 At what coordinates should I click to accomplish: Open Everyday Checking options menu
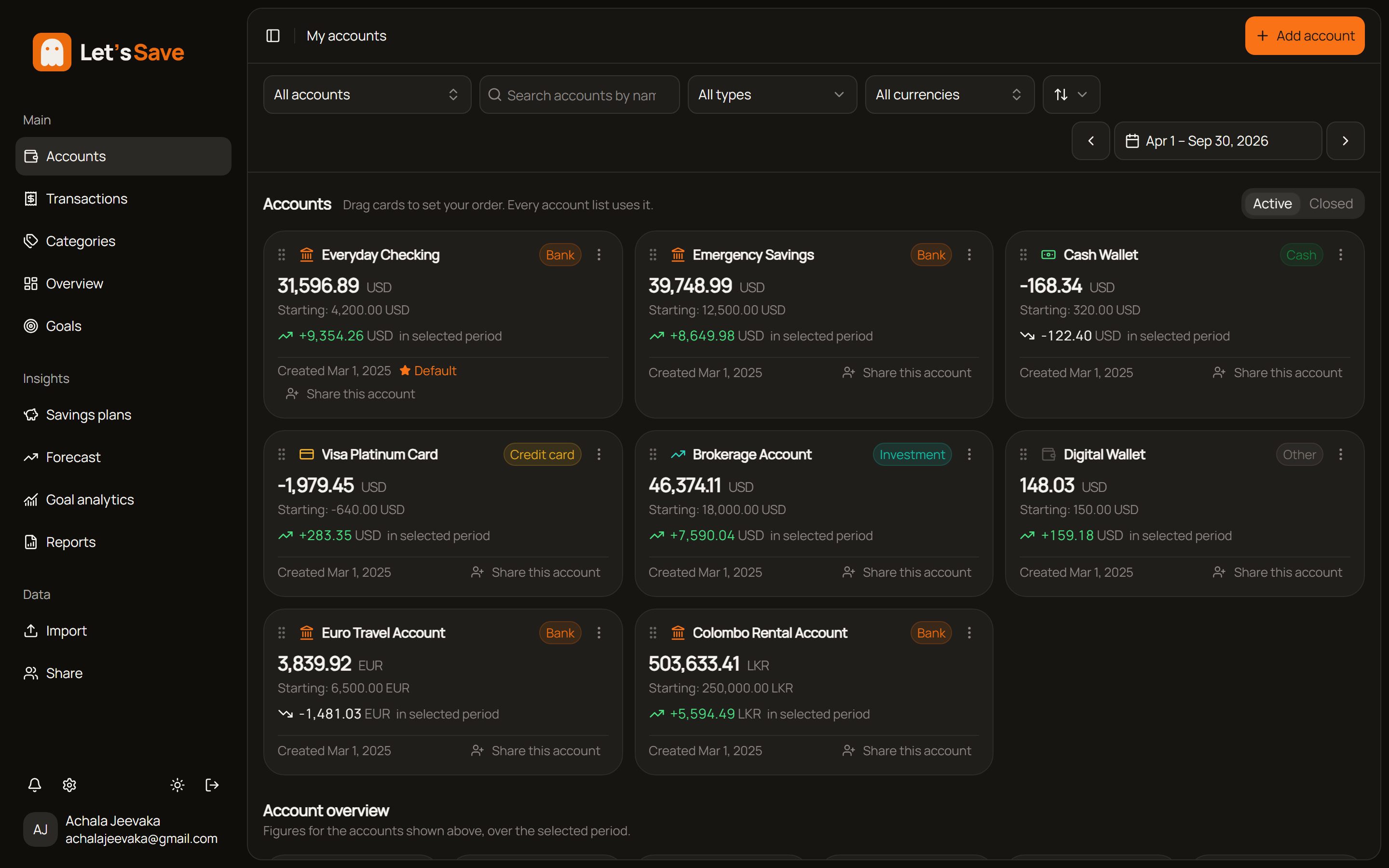[599, 254]
